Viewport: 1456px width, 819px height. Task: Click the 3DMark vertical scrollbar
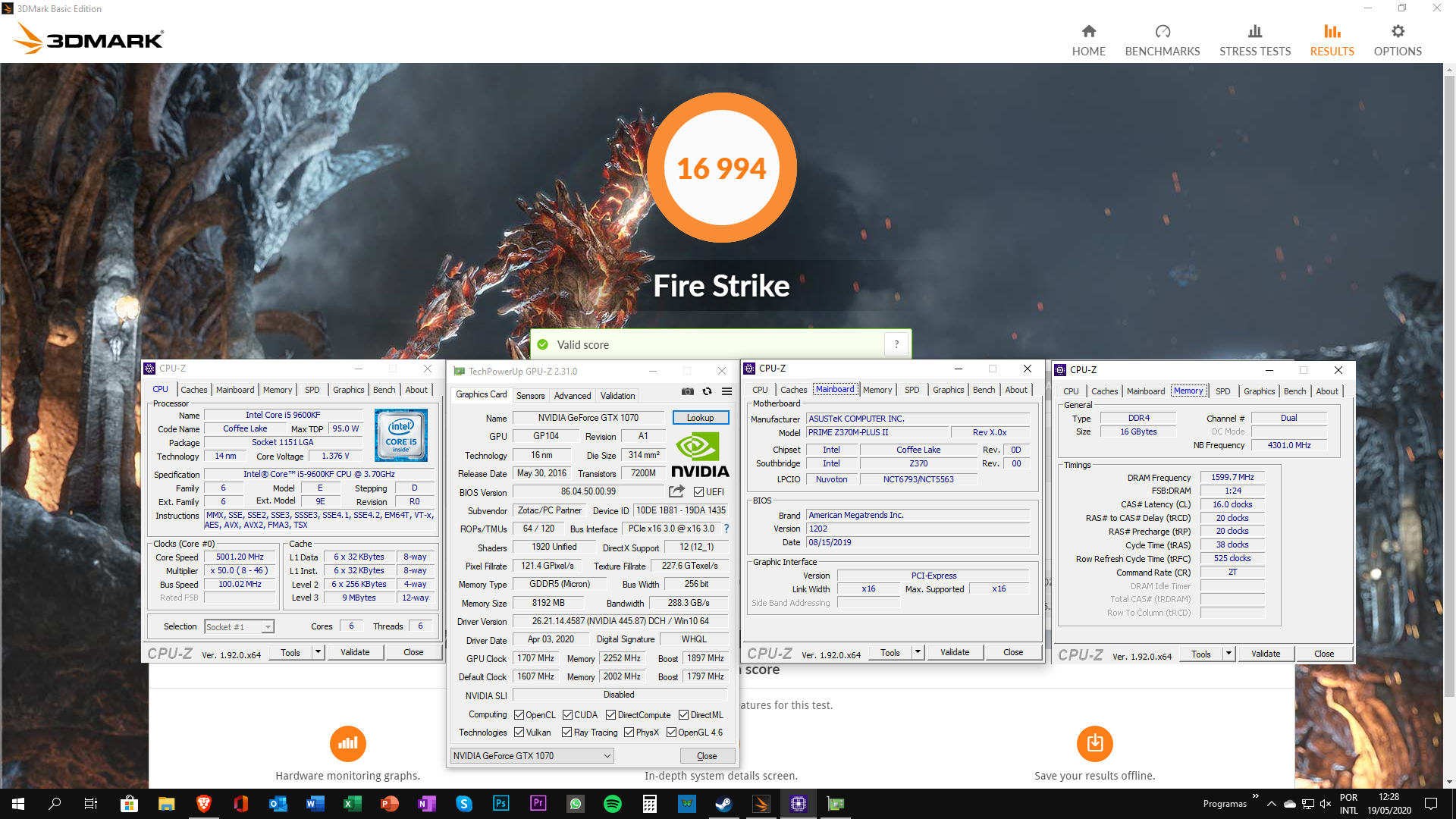tap(1449, 387)
